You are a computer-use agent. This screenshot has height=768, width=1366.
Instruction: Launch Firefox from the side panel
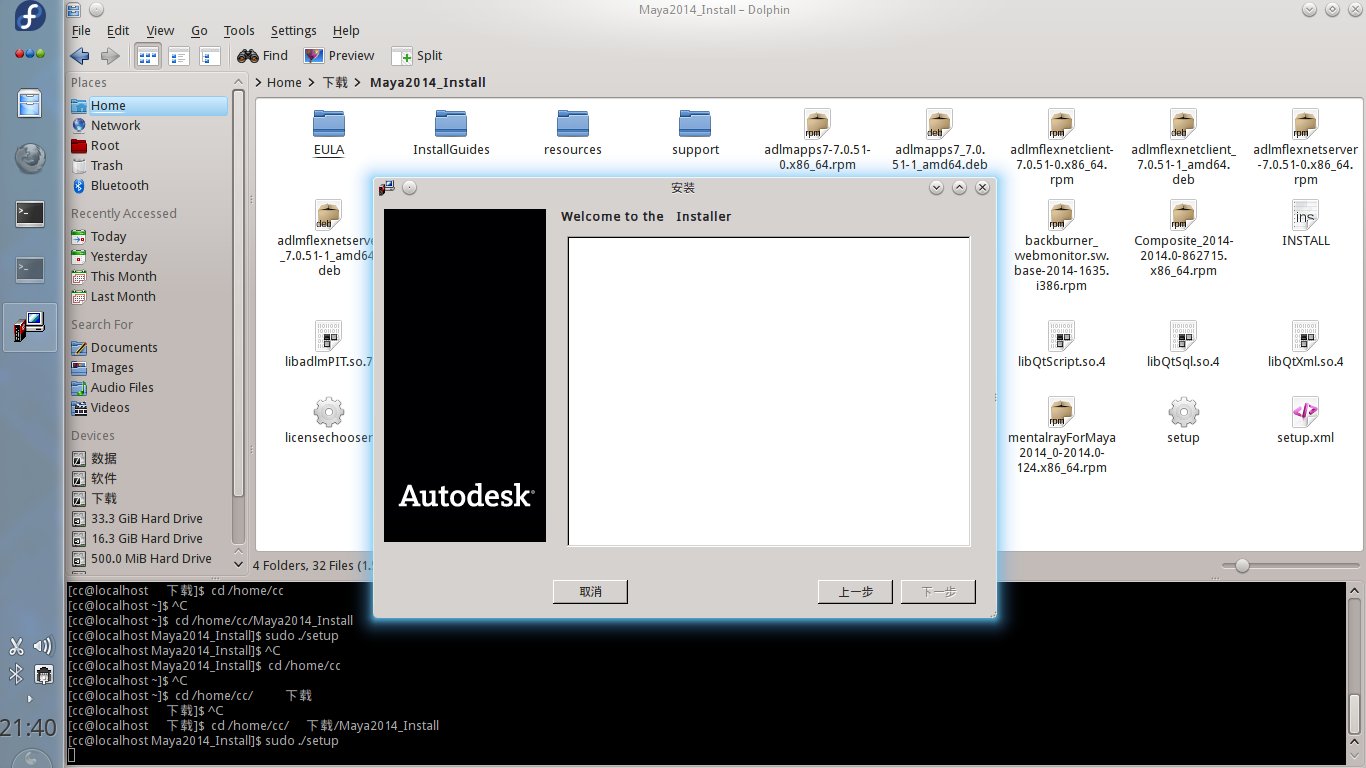point(30,158)
